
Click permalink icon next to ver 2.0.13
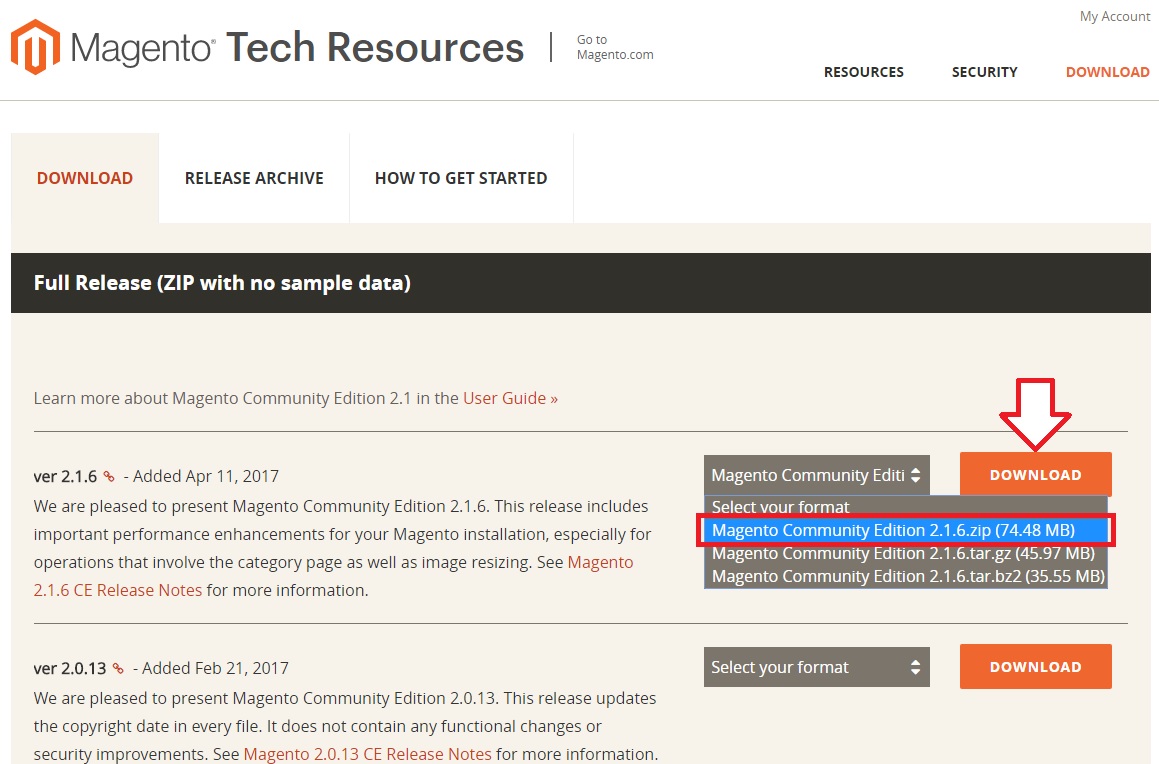(x=118, y=669)
